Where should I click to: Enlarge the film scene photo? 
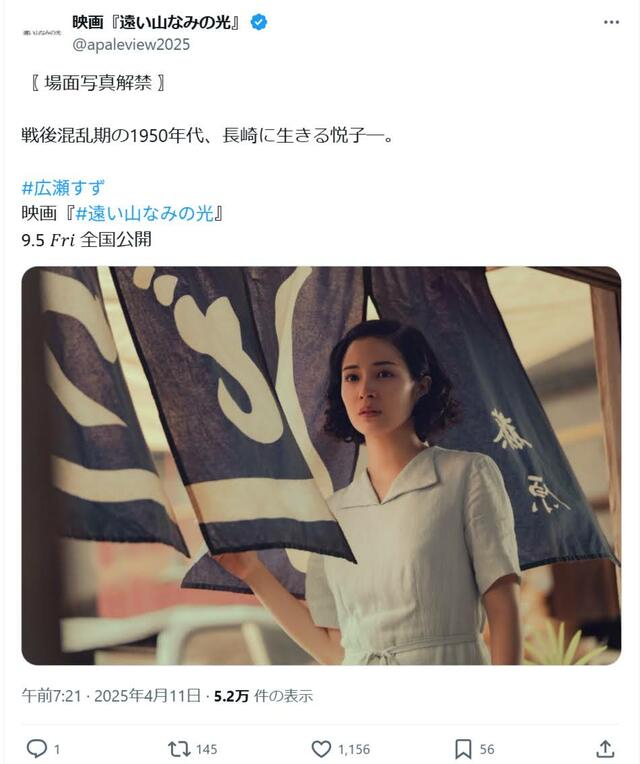[321, 465]
